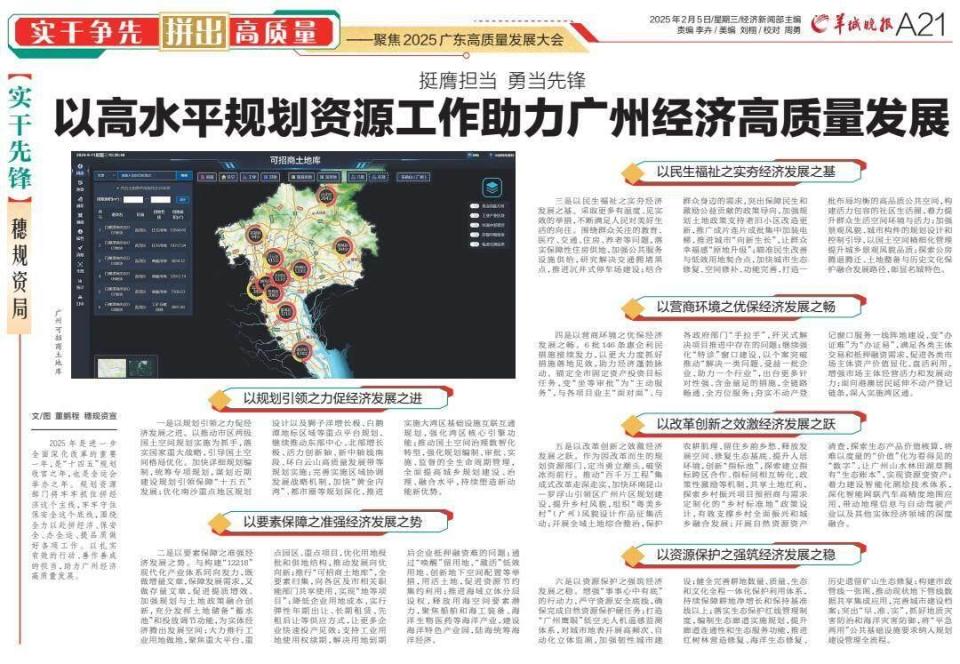Click the intro paragraph starting 2025年是进一步
The width and height of the screenshot is (960, 664).
pos(74,510)
